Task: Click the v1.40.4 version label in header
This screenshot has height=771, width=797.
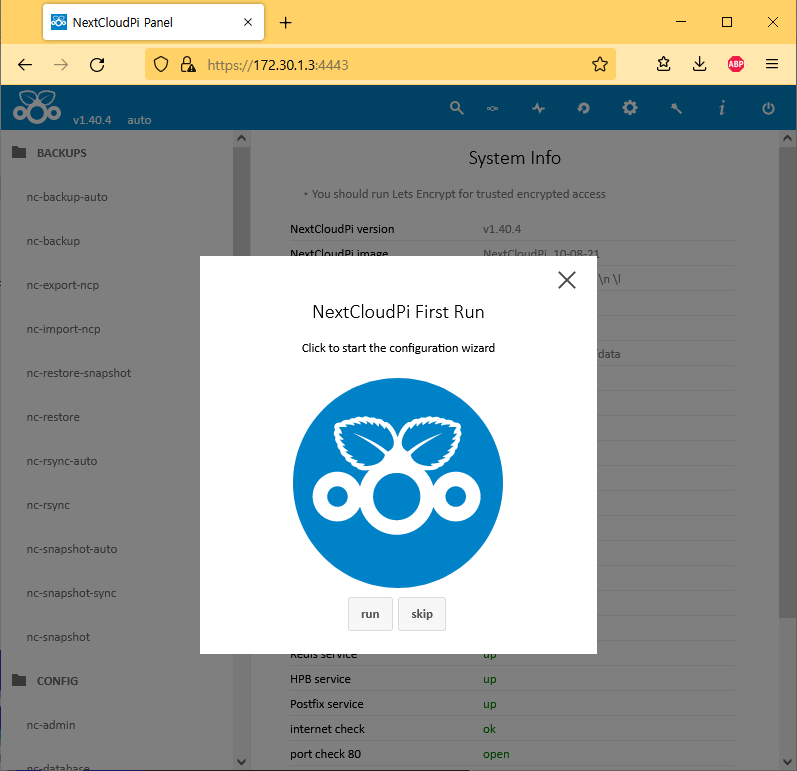Action: 92,120
